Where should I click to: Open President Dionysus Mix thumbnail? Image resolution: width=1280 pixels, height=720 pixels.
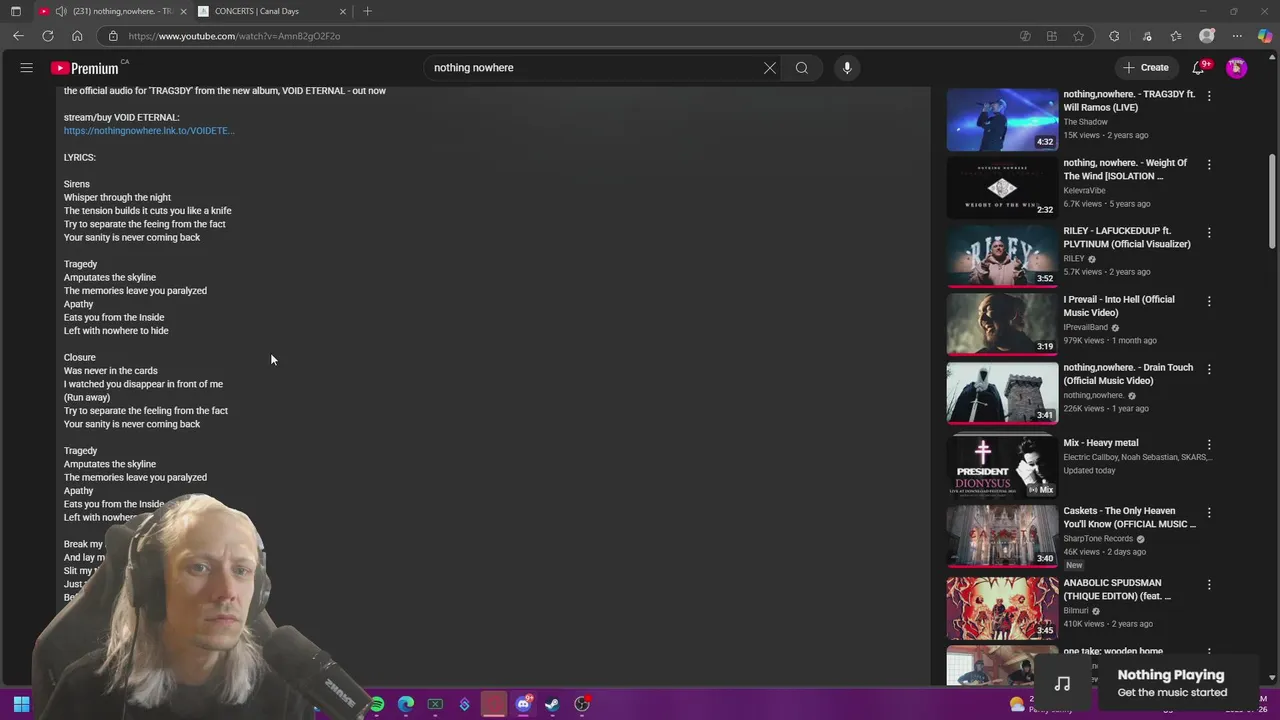tap(1002, 467)
